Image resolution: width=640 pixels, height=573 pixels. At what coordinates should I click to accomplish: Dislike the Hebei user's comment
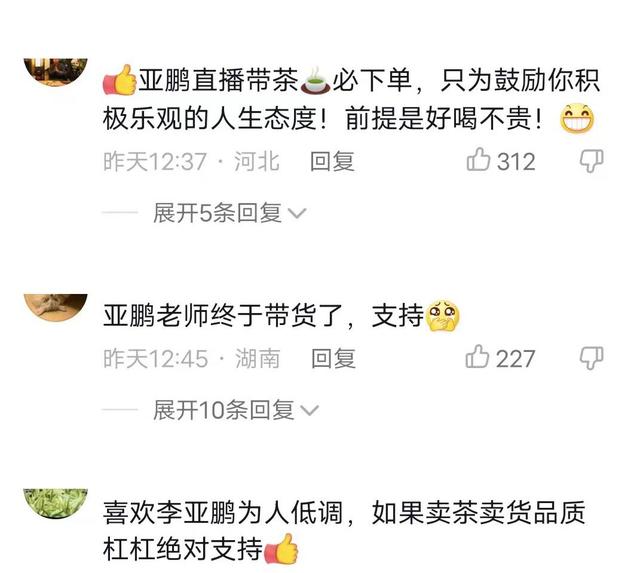click(592, 160)
